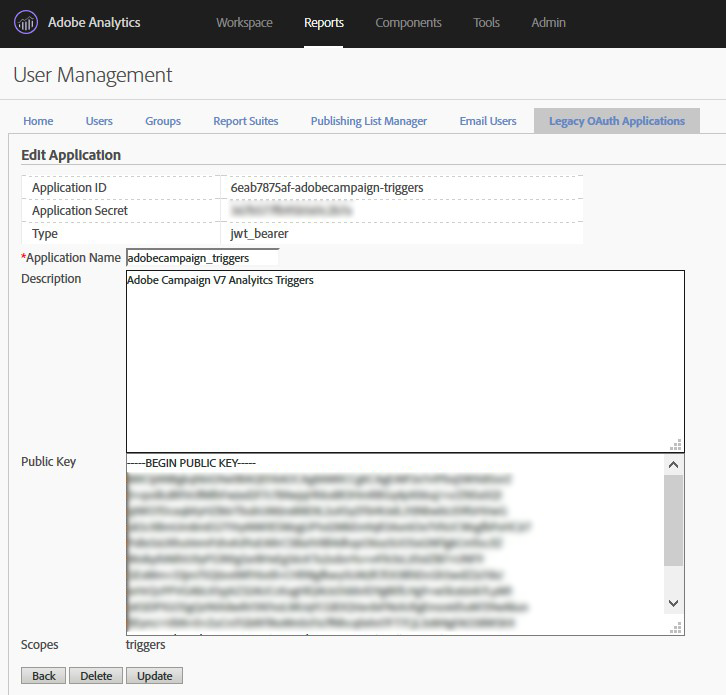Open the Reports menu

click(x=324, y=23)
